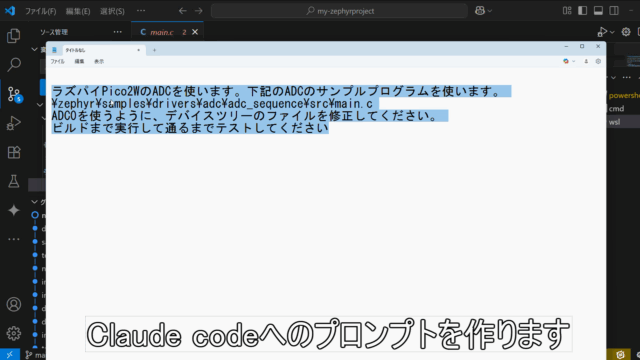Image resolution: width=640 pixels, height=360 pixels.
Task: Go back with the navigation arrow
Action: (x=182, y=11)
